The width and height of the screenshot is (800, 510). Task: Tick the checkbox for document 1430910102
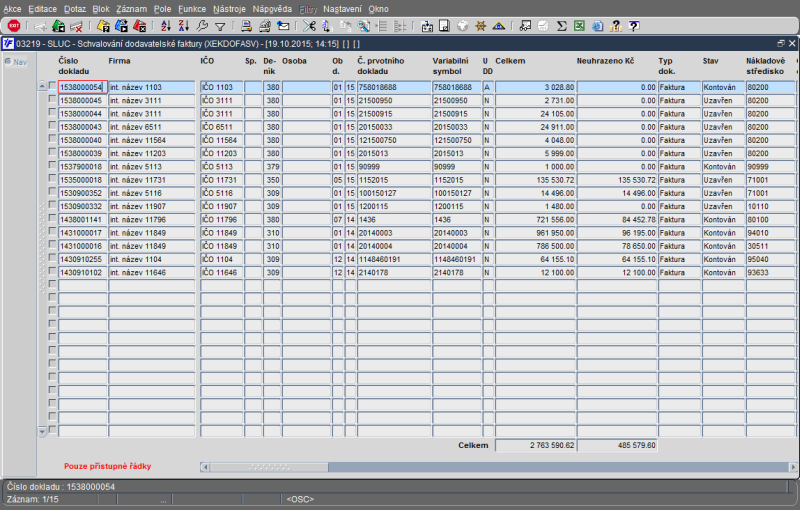point(53,271)
